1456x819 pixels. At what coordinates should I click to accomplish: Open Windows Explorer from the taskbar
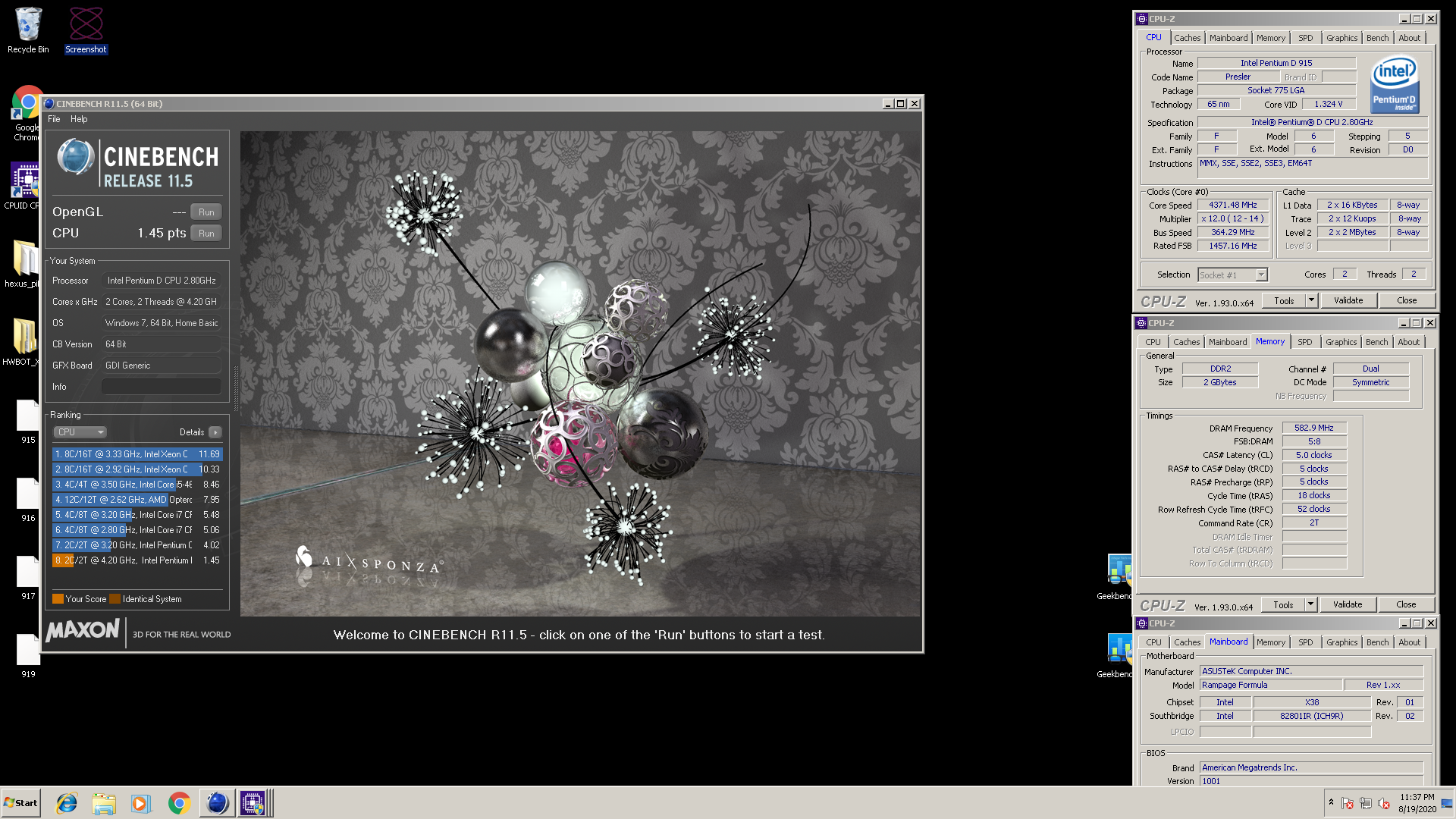(x=104, y=803)
